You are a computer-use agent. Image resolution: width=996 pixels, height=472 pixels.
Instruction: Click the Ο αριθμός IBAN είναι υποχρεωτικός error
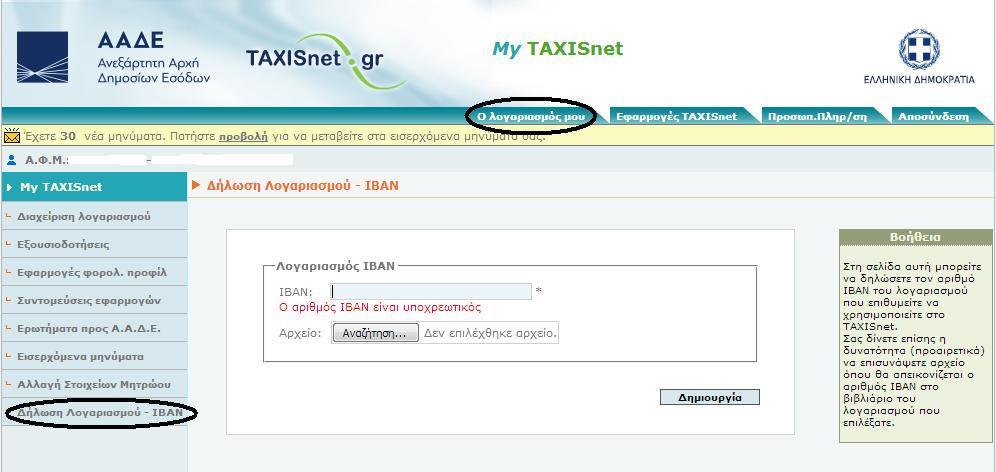(380, 307)
